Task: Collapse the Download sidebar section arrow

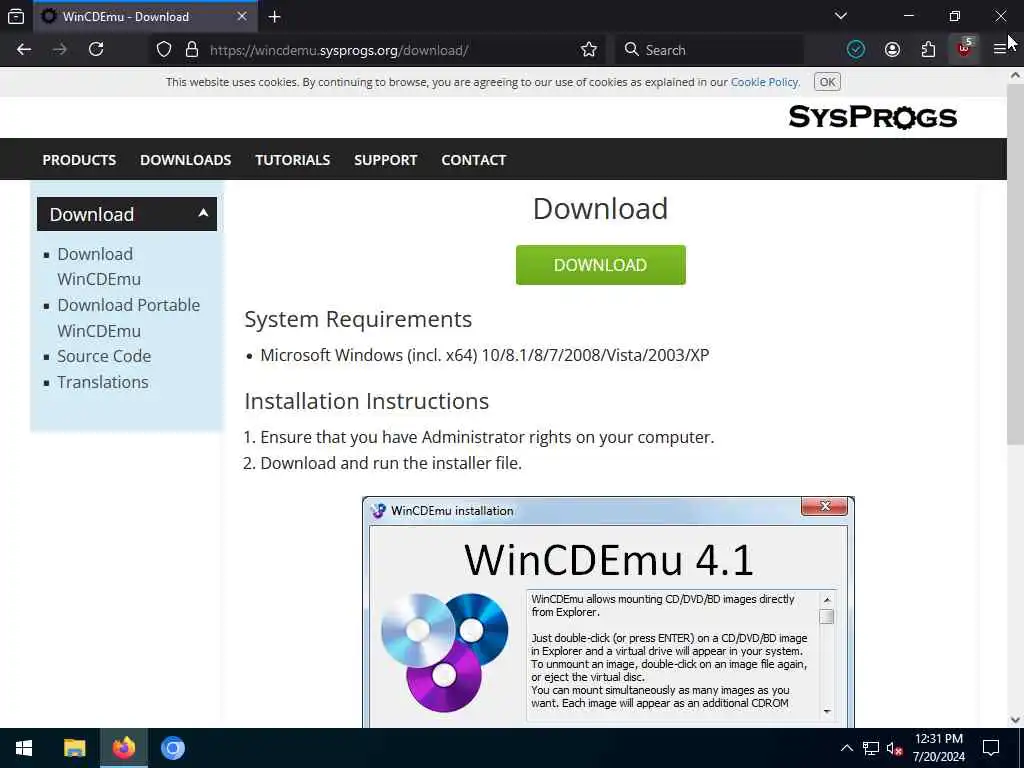Action: (x=203, y=213)
